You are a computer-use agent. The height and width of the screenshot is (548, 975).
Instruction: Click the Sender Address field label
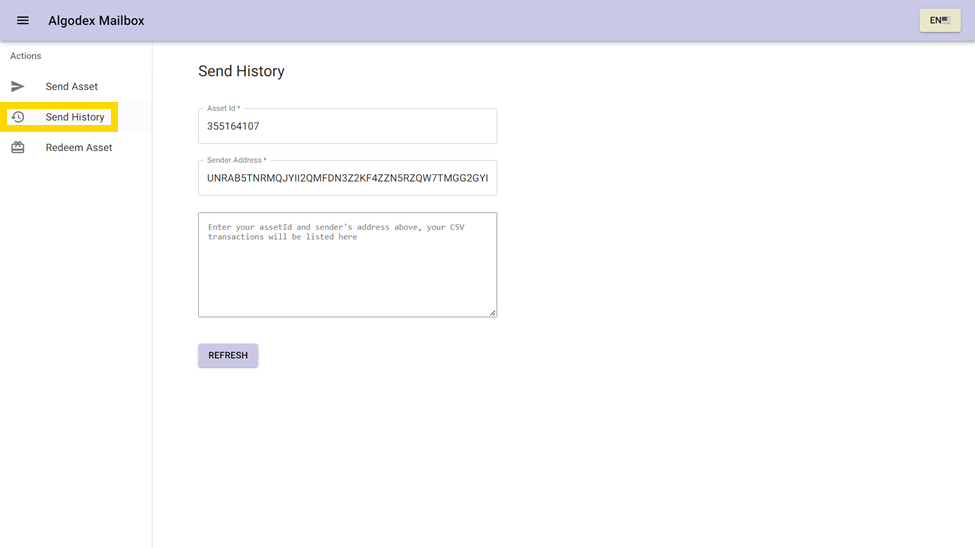pyautogui.click(x=236, y=160)
